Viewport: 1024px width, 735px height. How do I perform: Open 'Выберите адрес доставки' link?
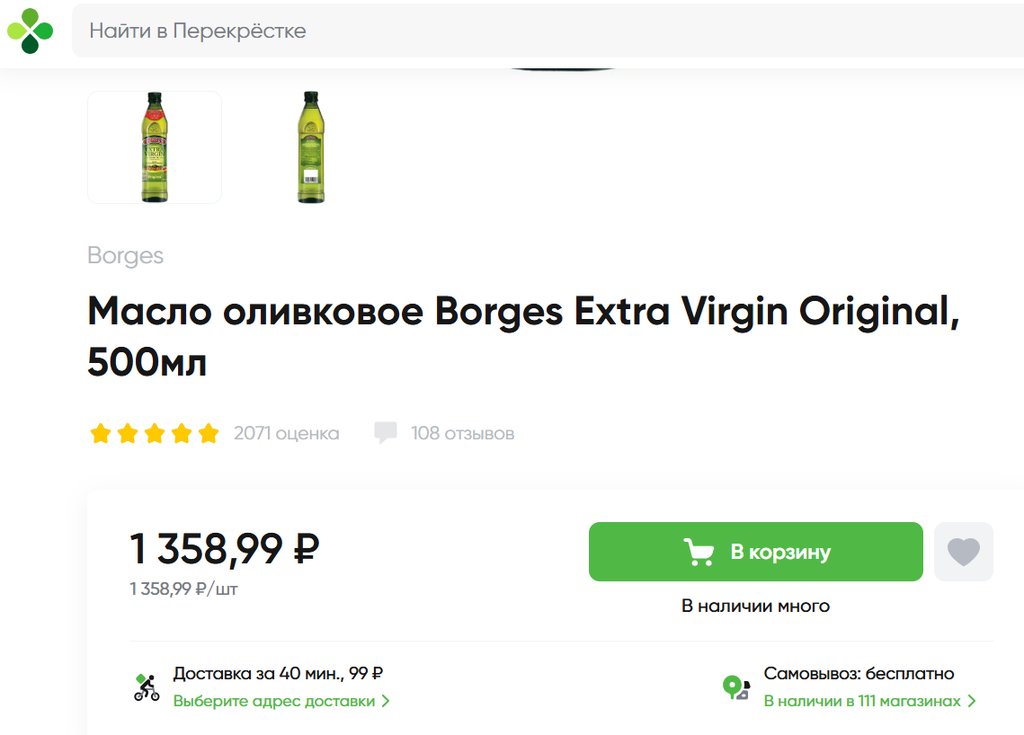[x=273, y=701]
